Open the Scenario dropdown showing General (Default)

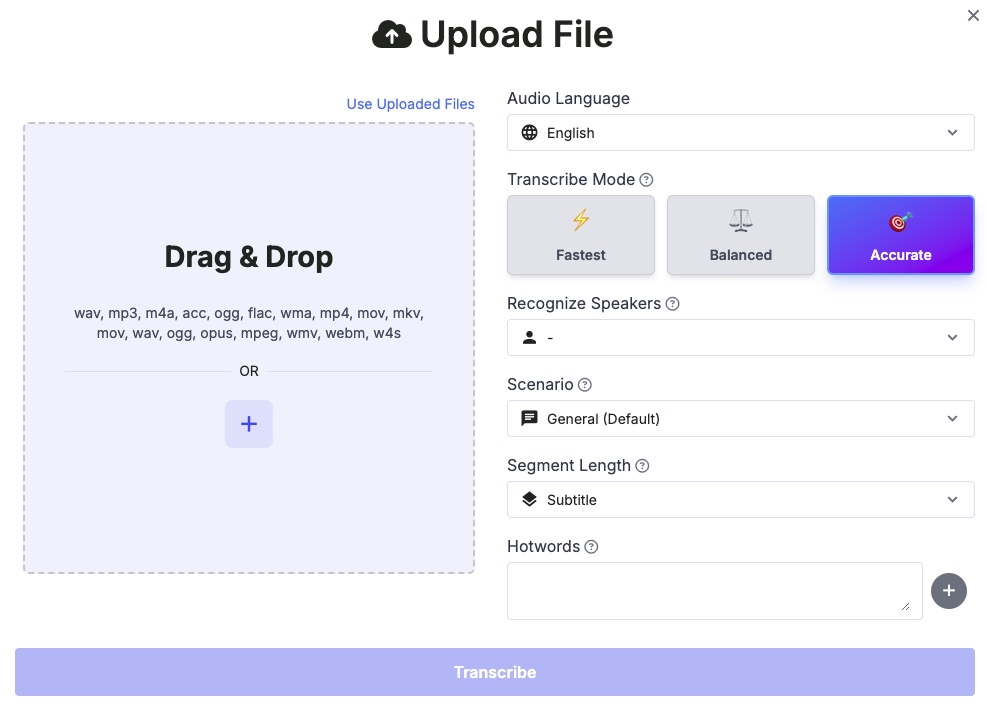(740, 418)
